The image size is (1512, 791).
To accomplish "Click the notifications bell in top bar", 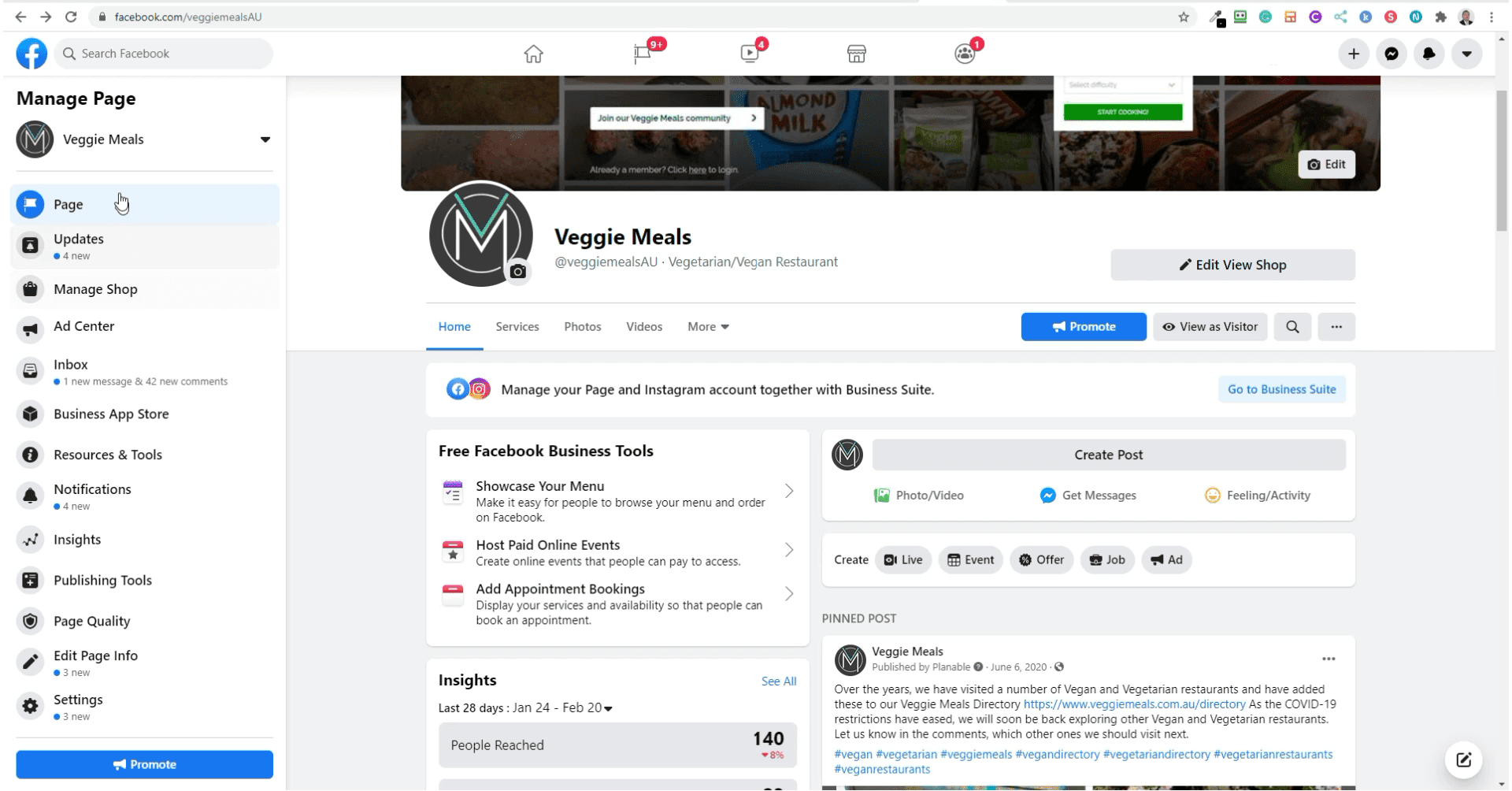I will point(1429,54).
